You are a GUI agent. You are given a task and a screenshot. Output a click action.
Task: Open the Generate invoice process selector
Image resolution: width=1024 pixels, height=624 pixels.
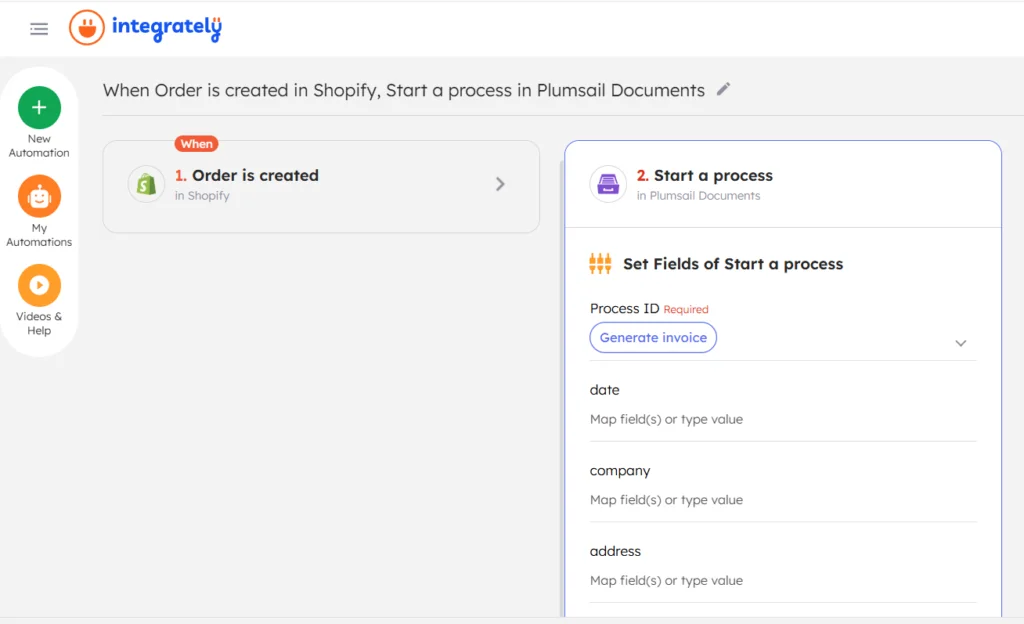coord(652,337)
